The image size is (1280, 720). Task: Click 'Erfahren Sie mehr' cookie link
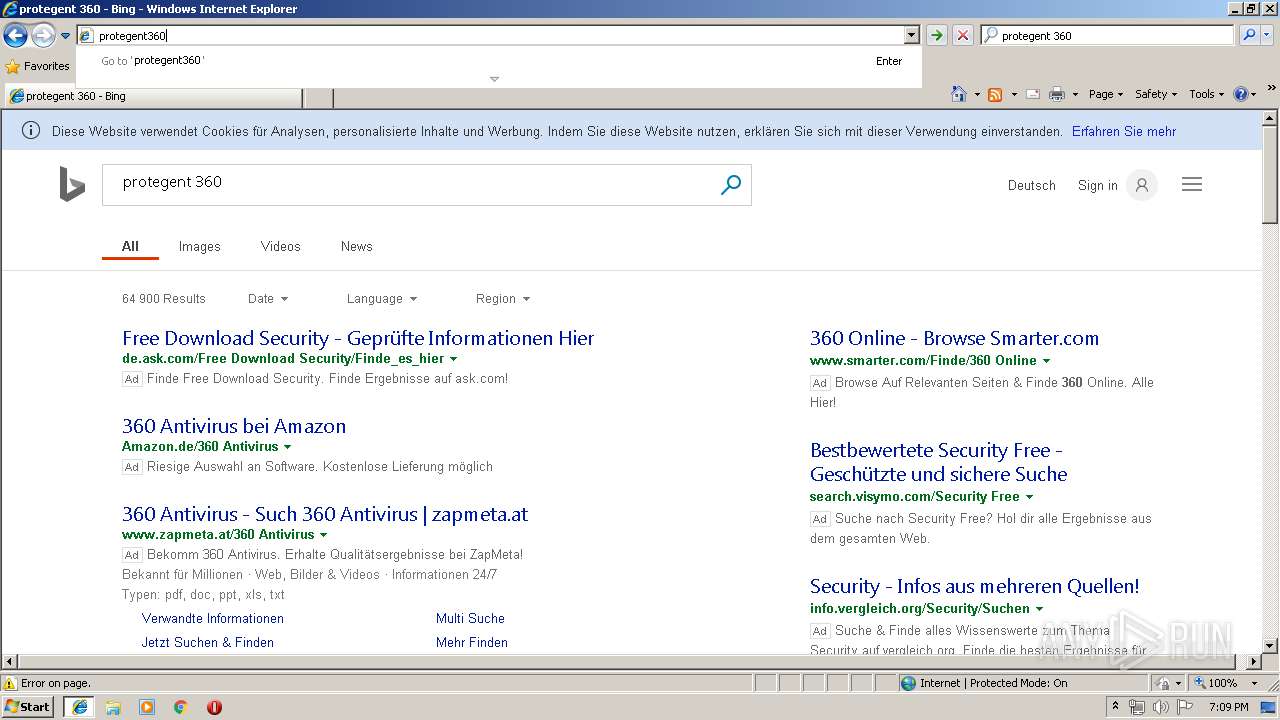(x=1124, y=132)
